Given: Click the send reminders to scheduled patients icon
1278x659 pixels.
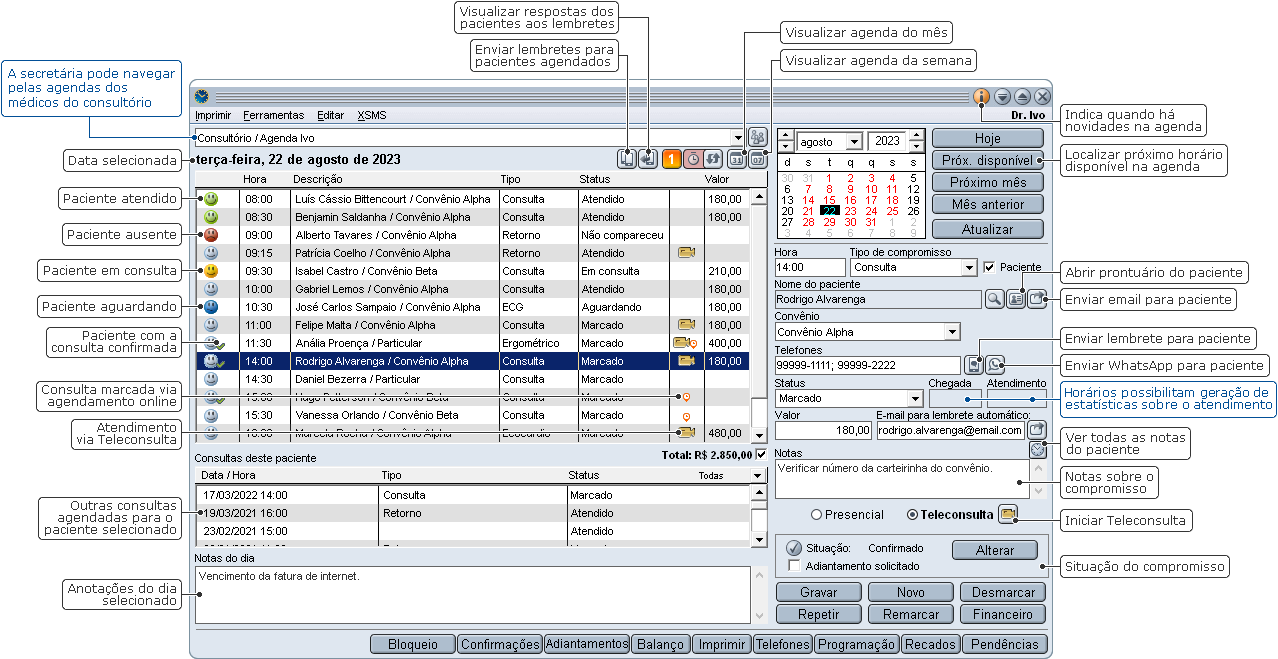Looking at the screenshot, I should [x=627, y=159].
